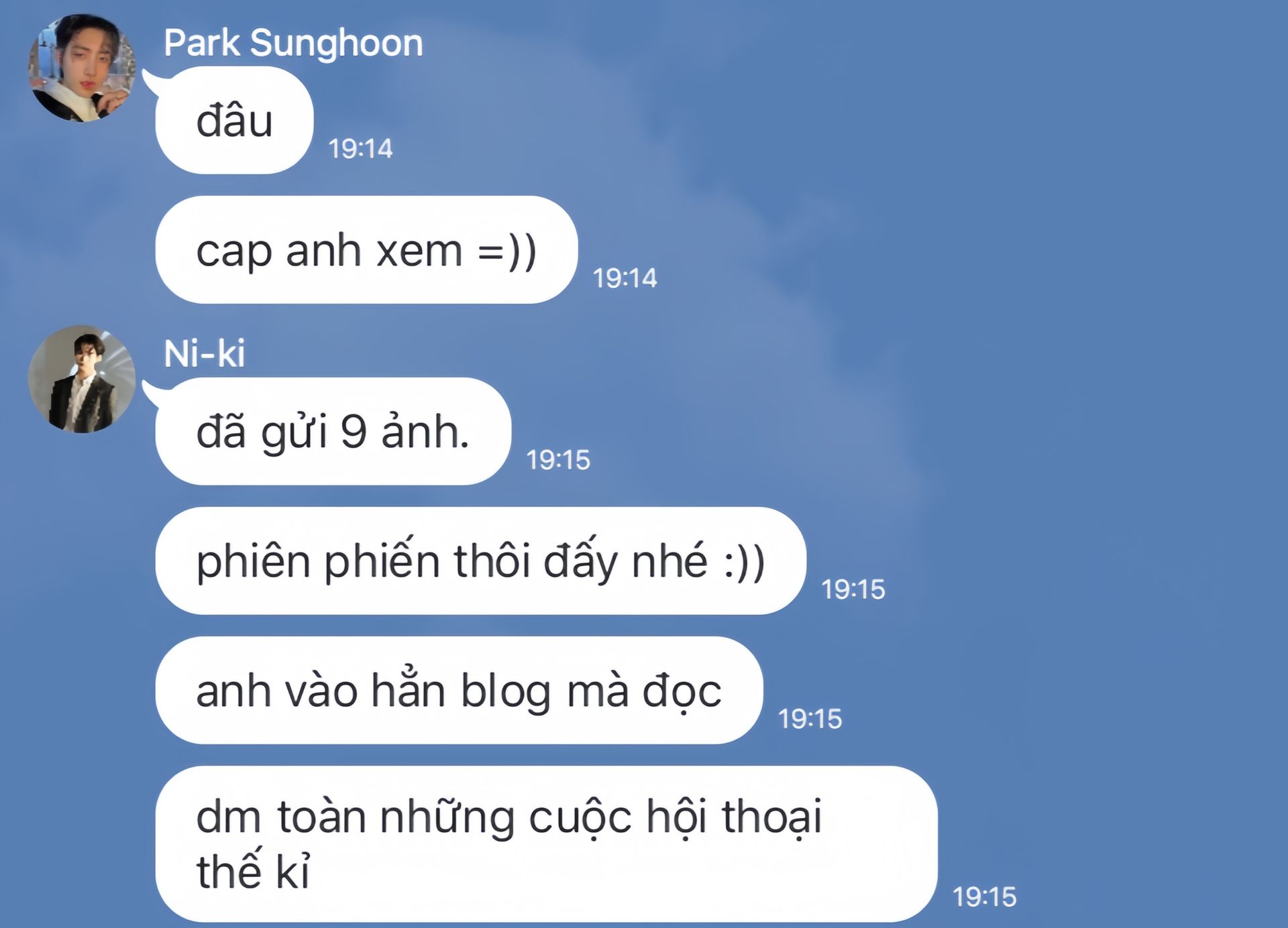Screen dimensions: 1288x928
Task: Click the sender name Park Sunghoon
Action: [x=293, y=43]
